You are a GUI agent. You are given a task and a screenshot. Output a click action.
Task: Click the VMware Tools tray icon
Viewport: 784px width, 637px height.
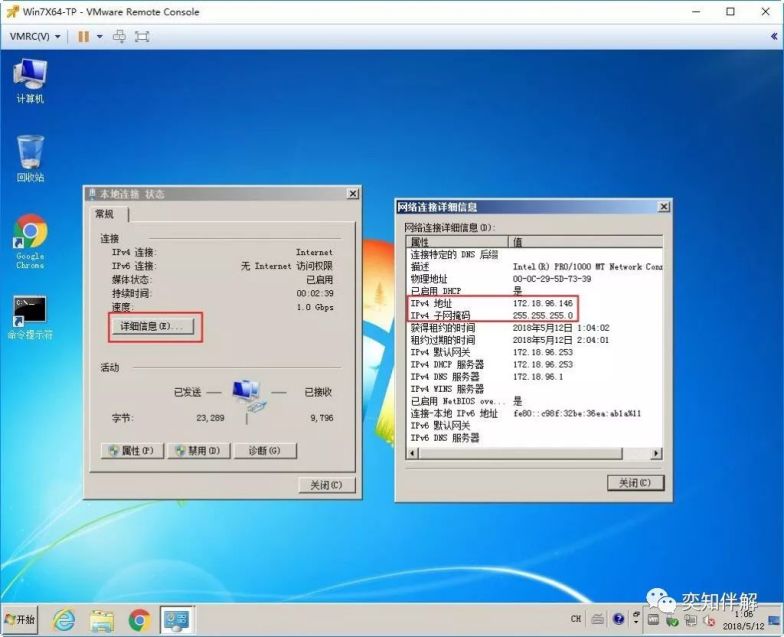(654, 620)
